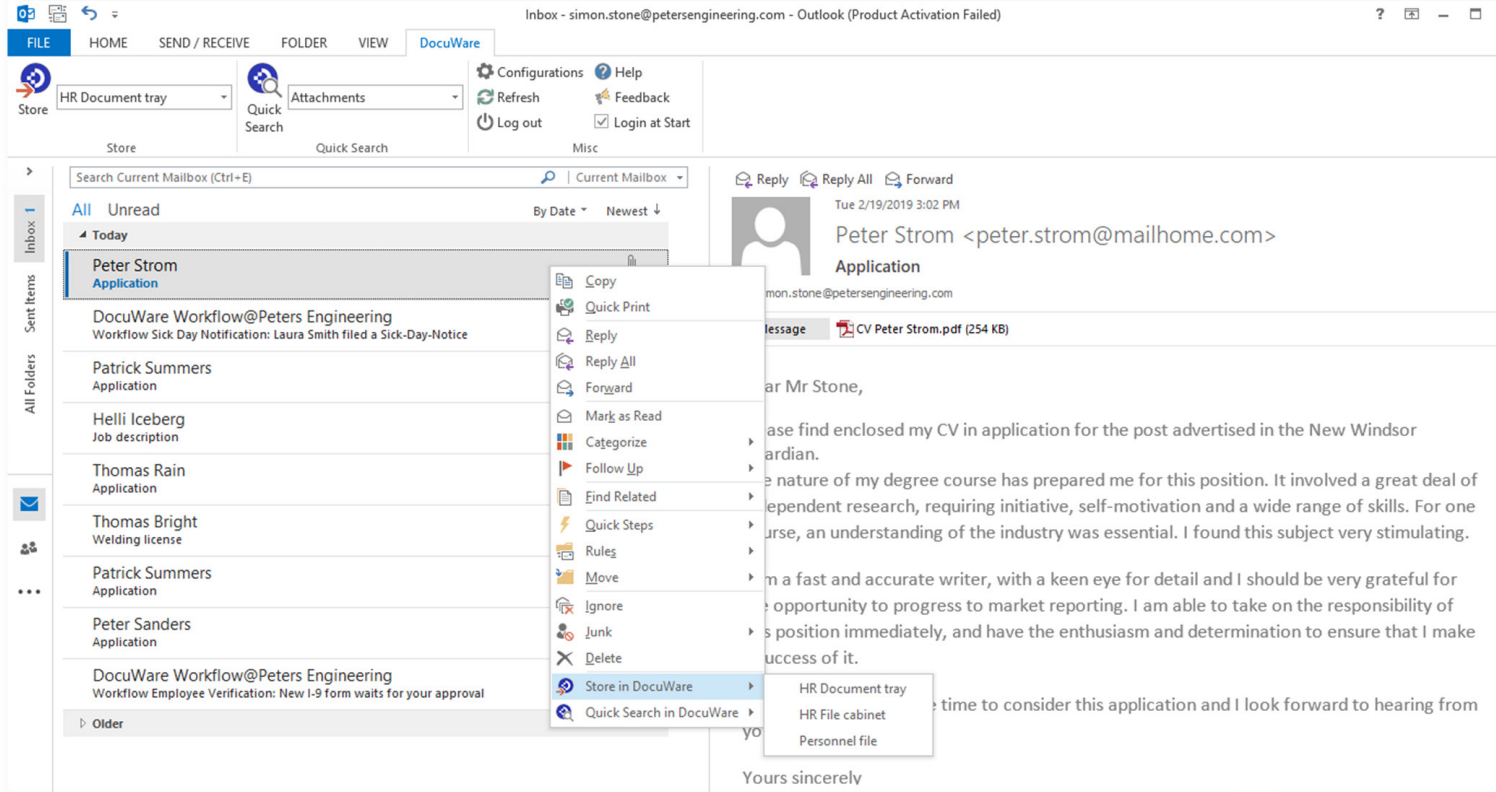
Task: Open Find Related submenu
Action: coord(657,496)
